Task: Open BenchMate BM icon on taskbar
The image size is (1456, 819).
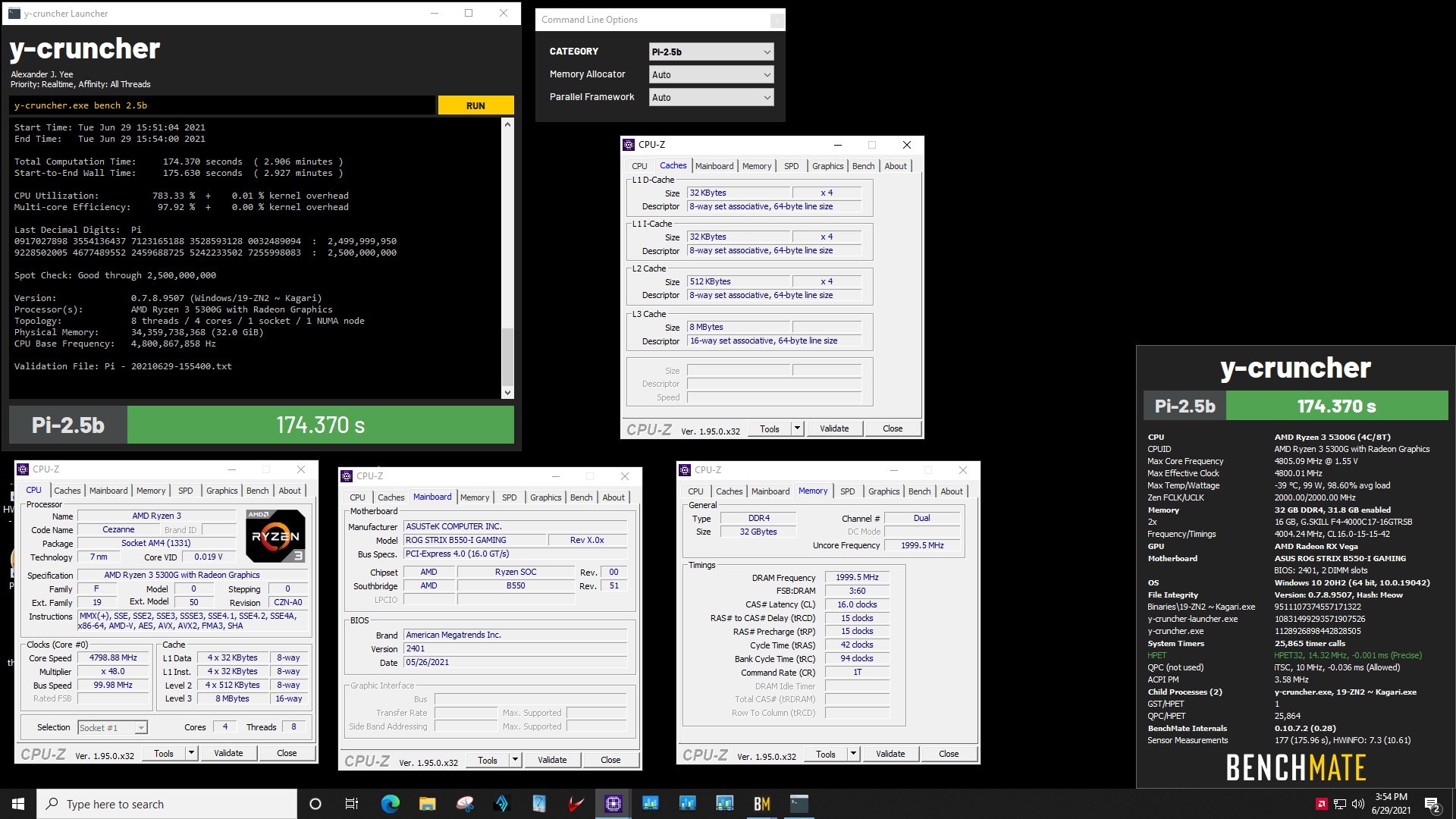Action: click(x=761, y=804)
